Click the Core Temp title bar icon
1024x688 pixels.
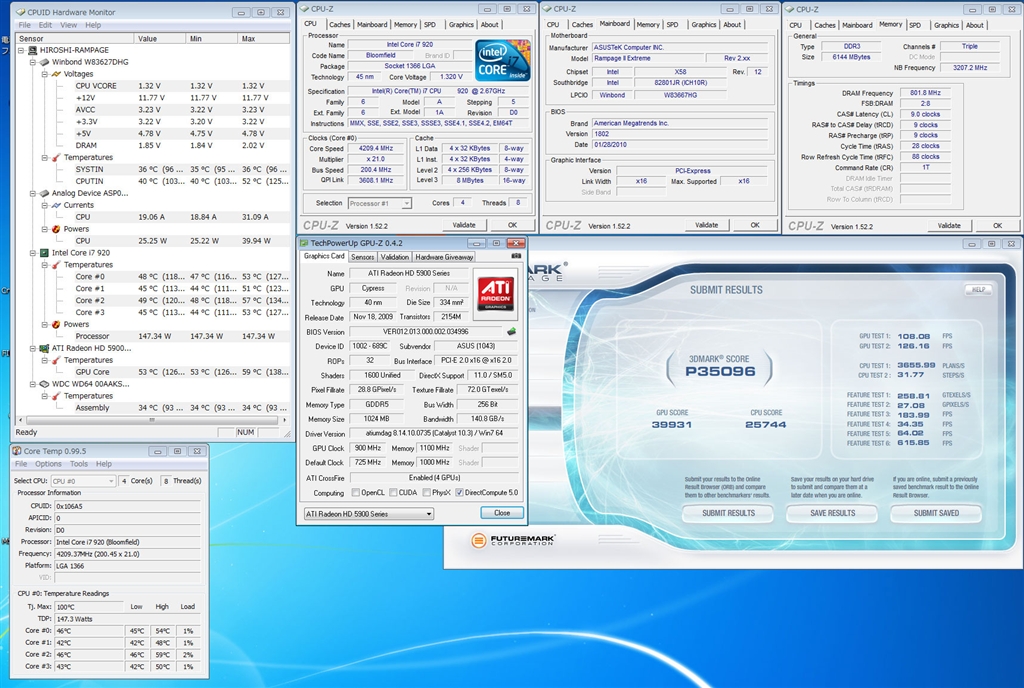[17, 451]
